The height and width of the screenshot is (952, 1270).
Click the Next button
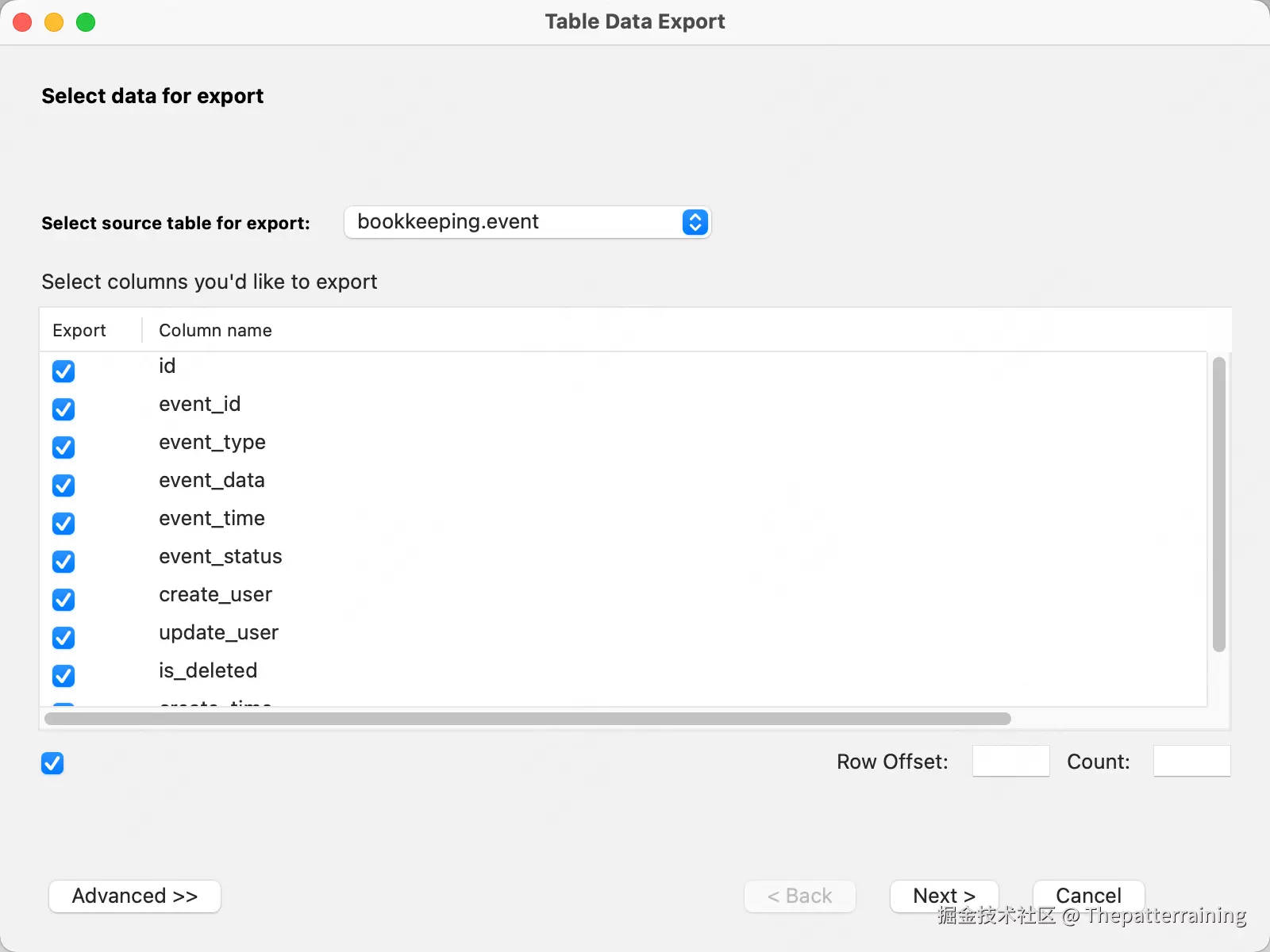click(x=944, y=896)
